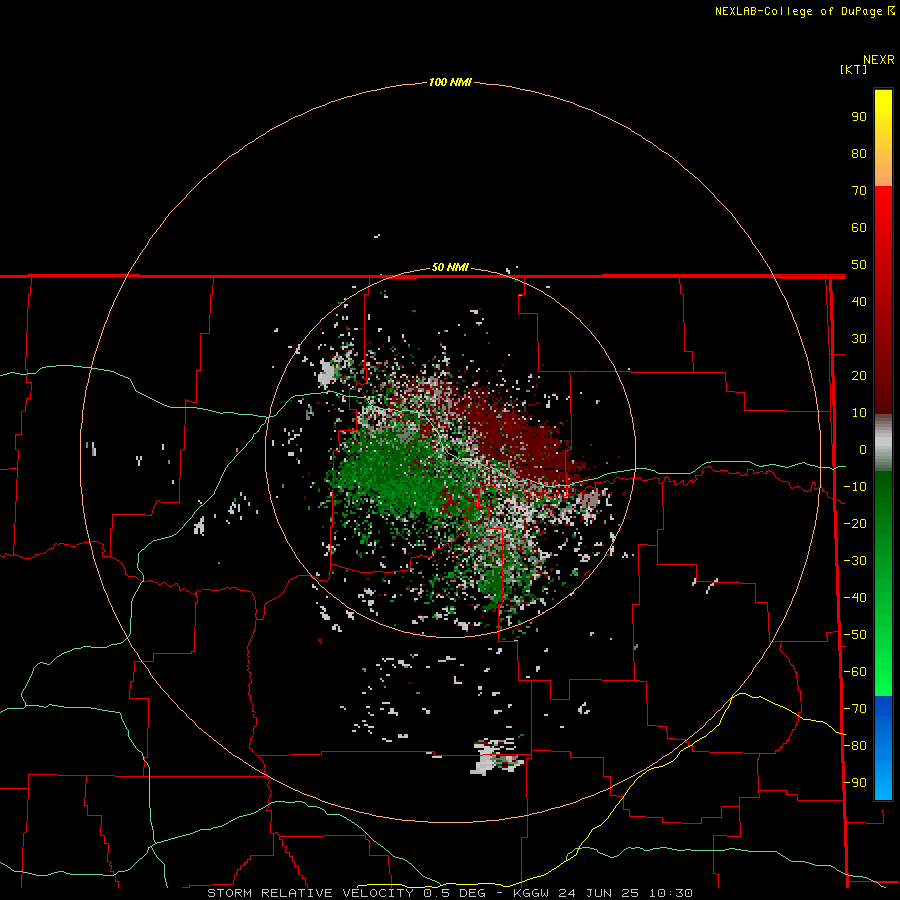Click the 70 value on the velocity scale
This screenshot has height=900, width=900.
click(x=859, y=191)
